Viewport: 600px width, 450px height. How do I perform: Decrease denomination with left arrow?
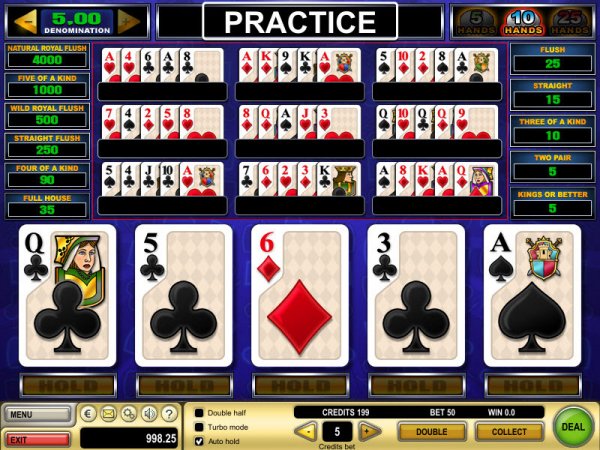(25, 21)
